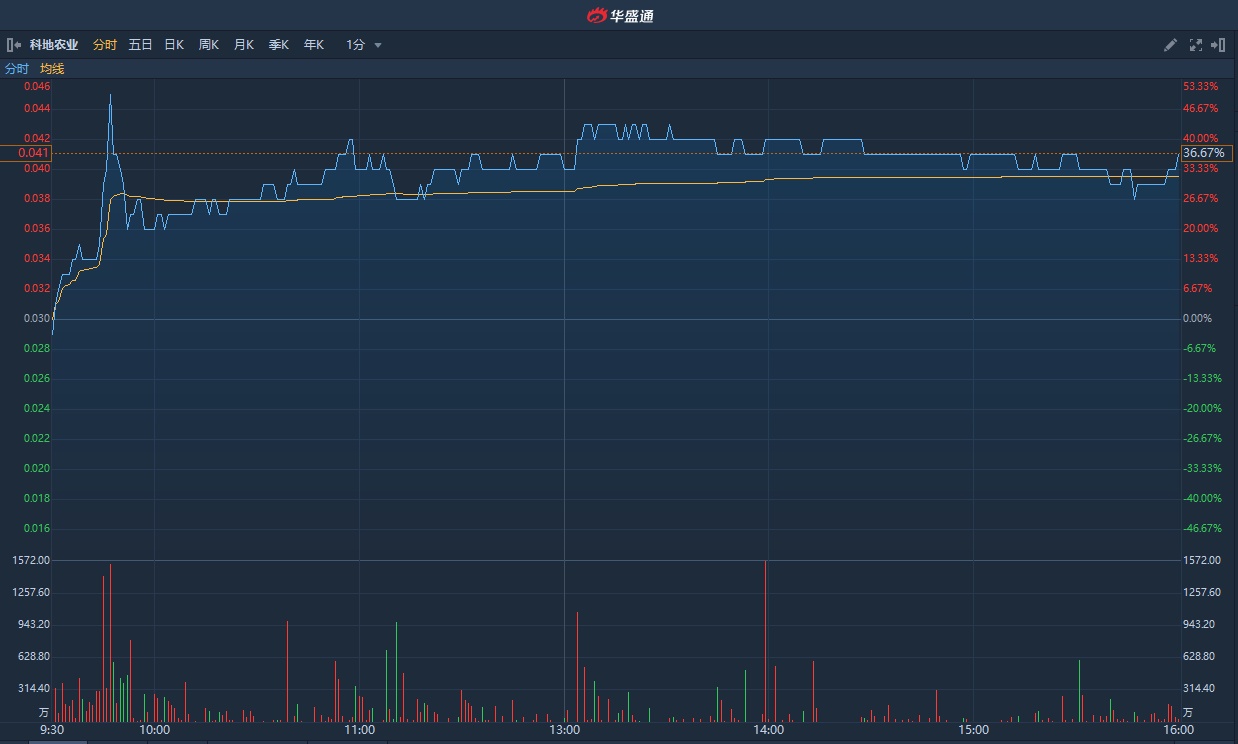Select the pencil drawing tool icon
The width and height of the screenshot is (1238, 744).
tap(1170, 45)
